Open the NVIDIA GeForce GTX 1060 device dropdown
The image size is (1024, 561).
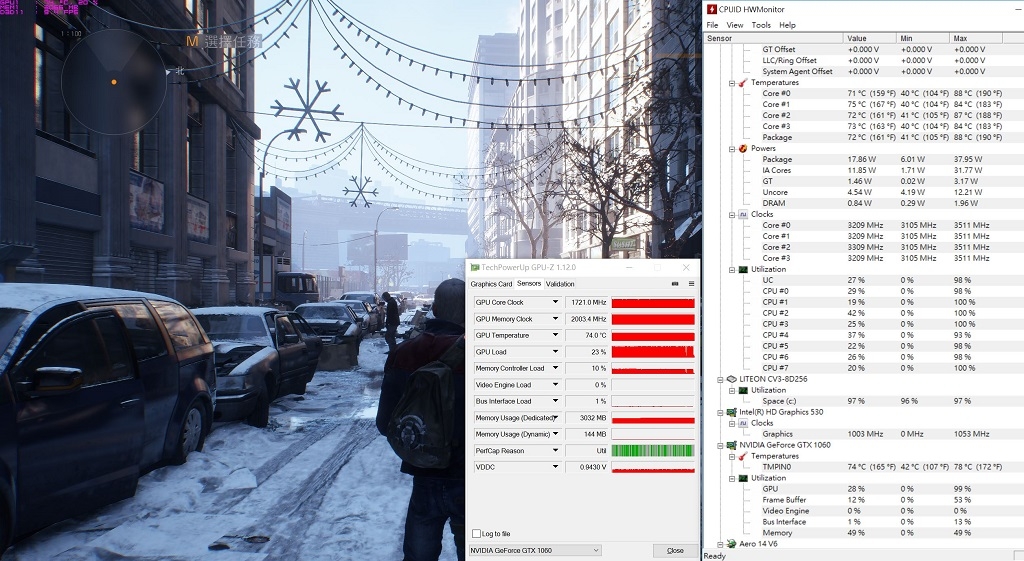coord(535,551)
